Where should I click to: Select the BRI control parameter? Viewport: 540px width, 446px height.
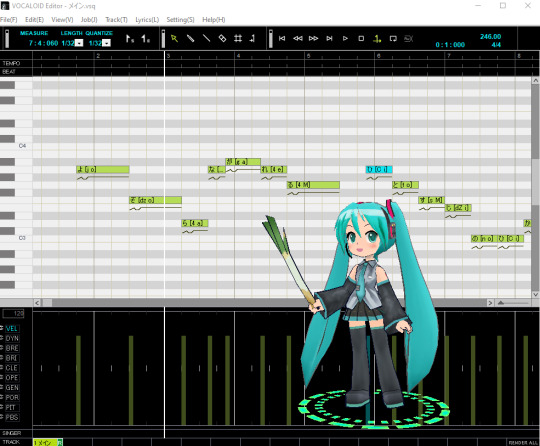12,358
